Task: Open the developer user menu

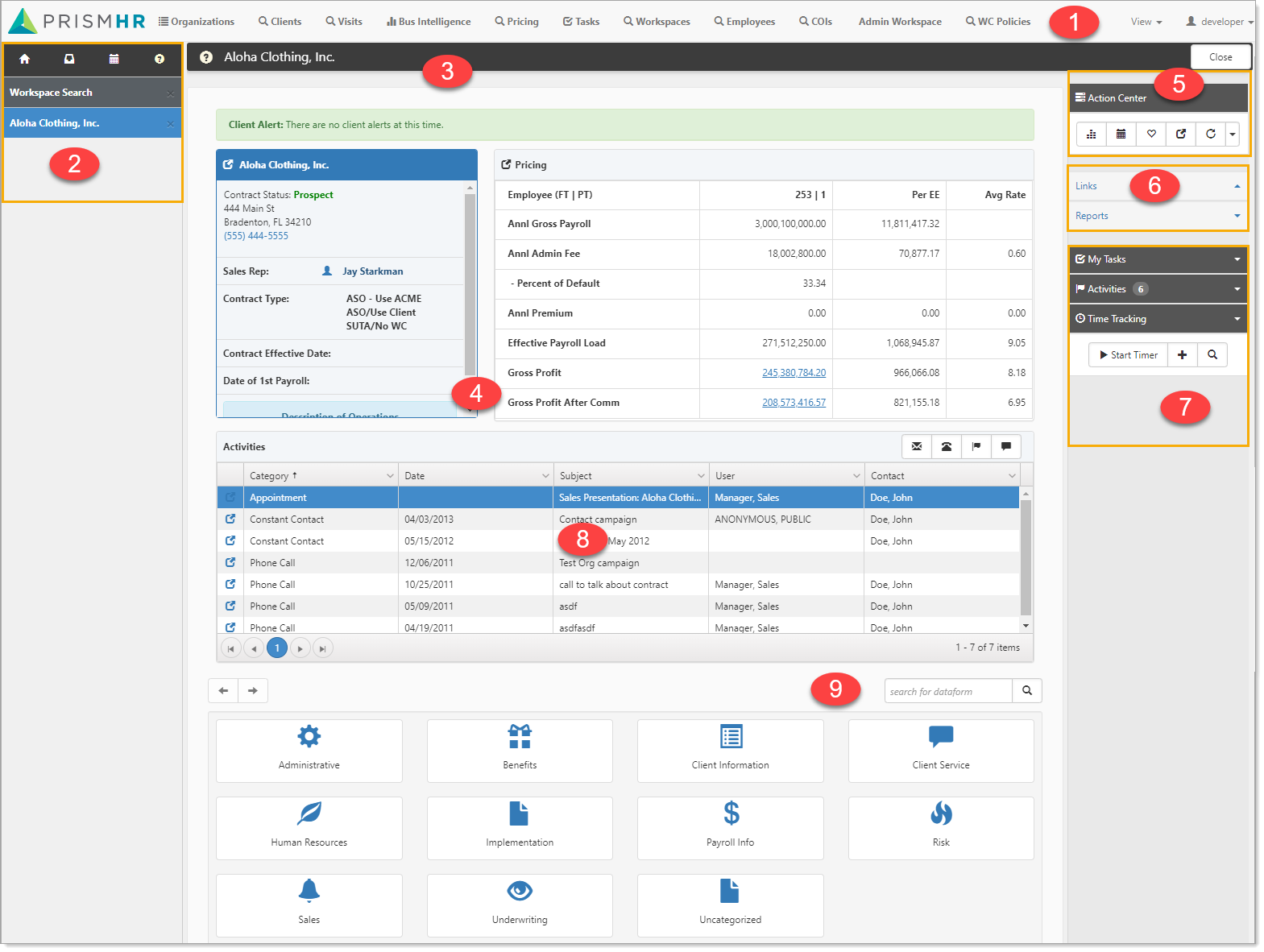Action: click(1220, 22)
